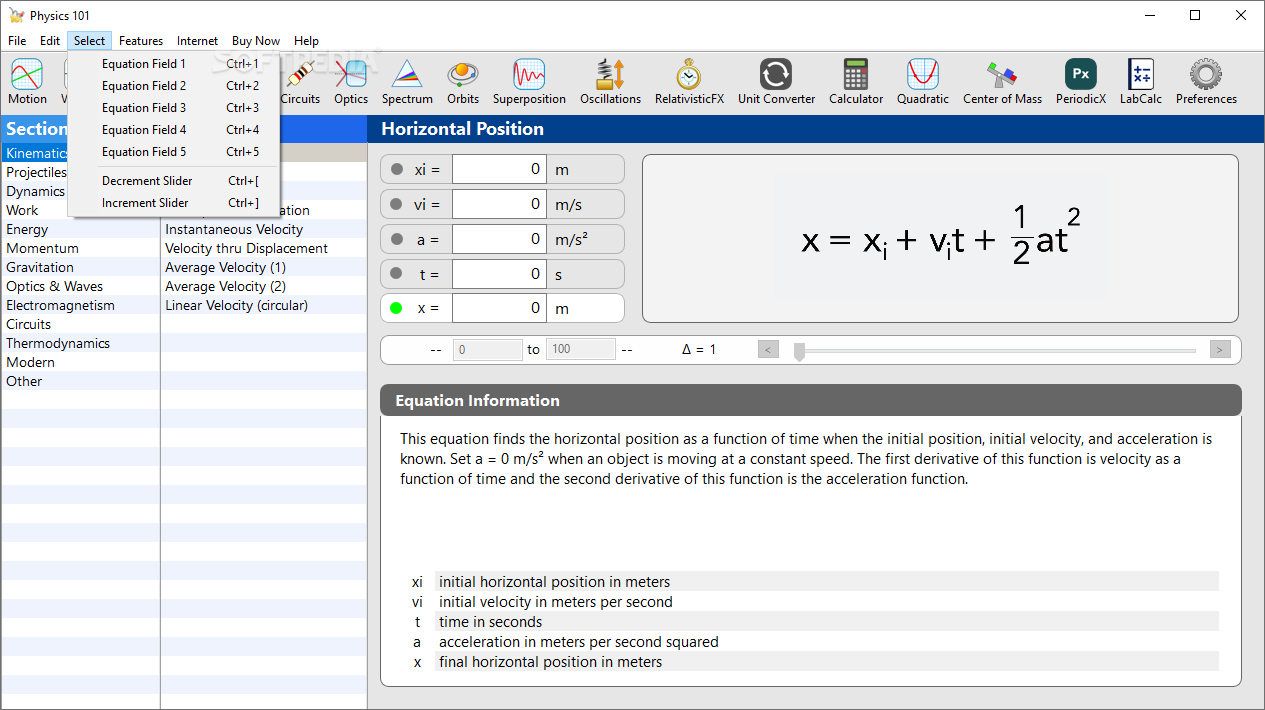Open Preferences gear icon

coord(1206,82)
